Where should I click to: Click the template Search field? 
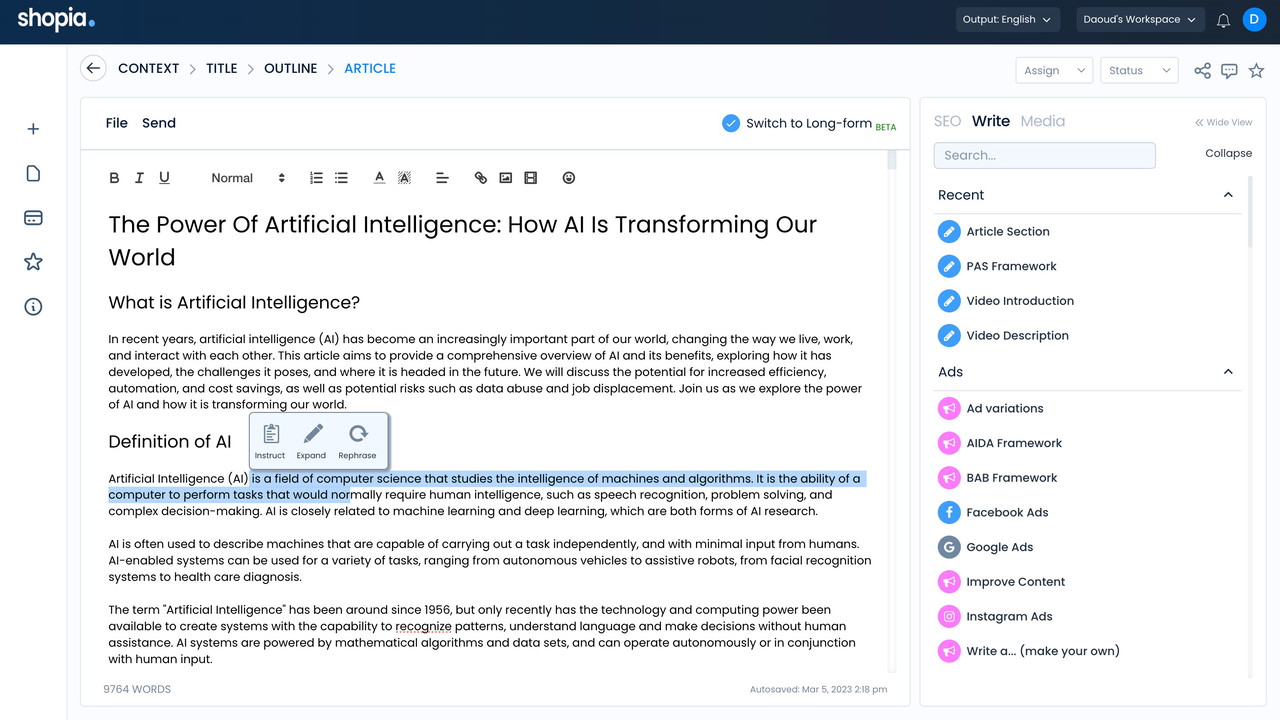click(1044, 155)
